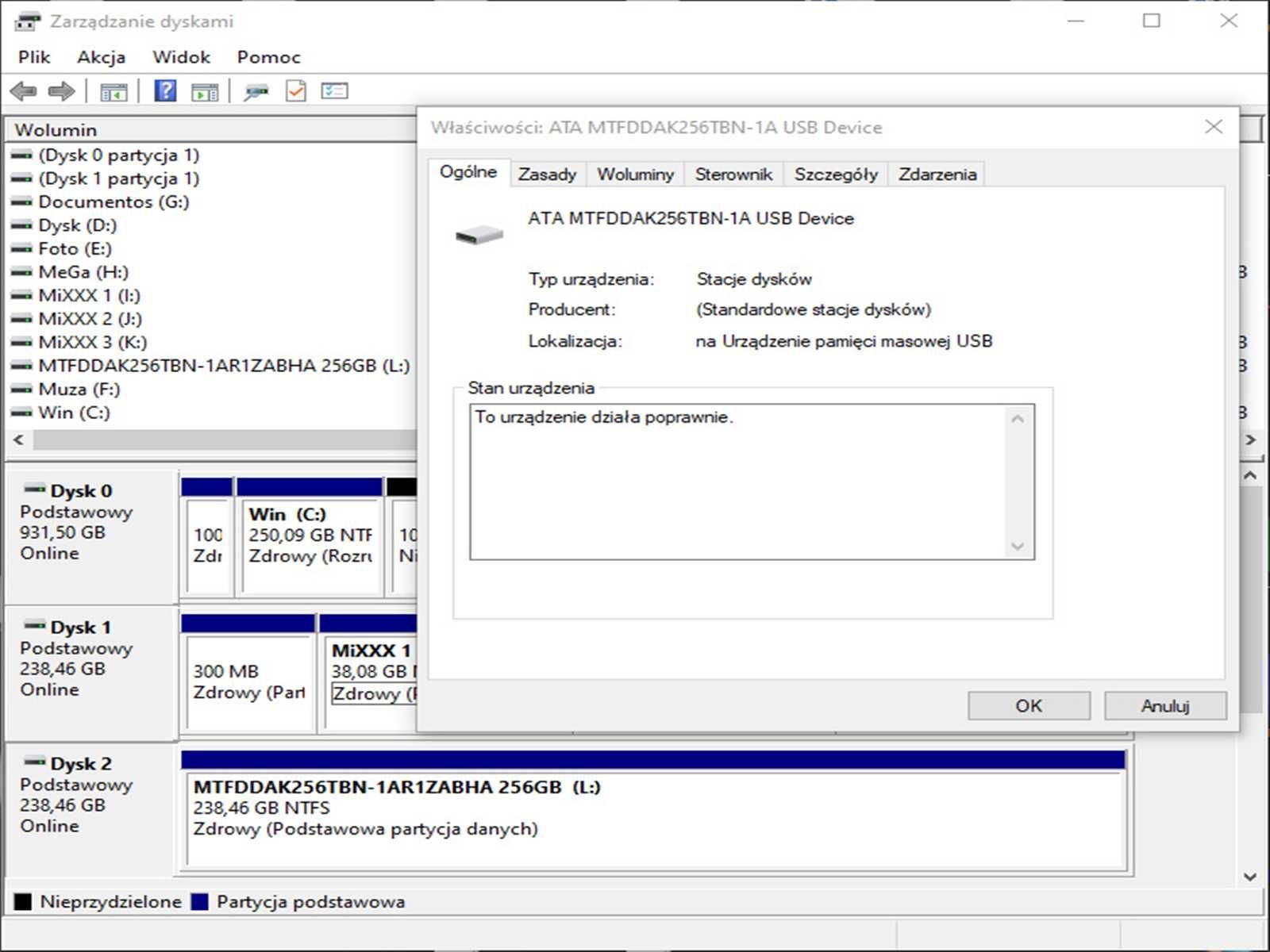Click the Dysk 0 931,50 GB size label
This screenshot has width=1270, height=952.
tap(63, 532)
